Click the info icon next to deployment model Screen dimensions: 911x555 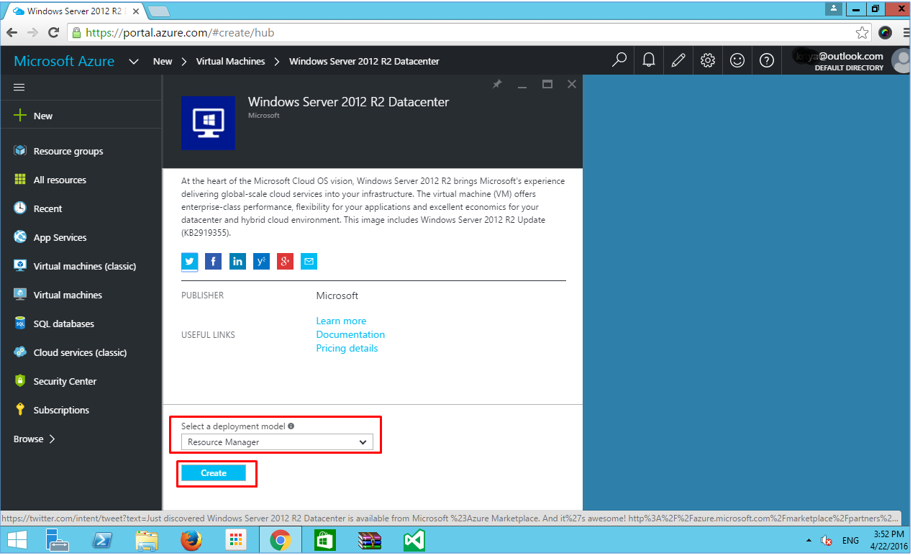[291, 426]
